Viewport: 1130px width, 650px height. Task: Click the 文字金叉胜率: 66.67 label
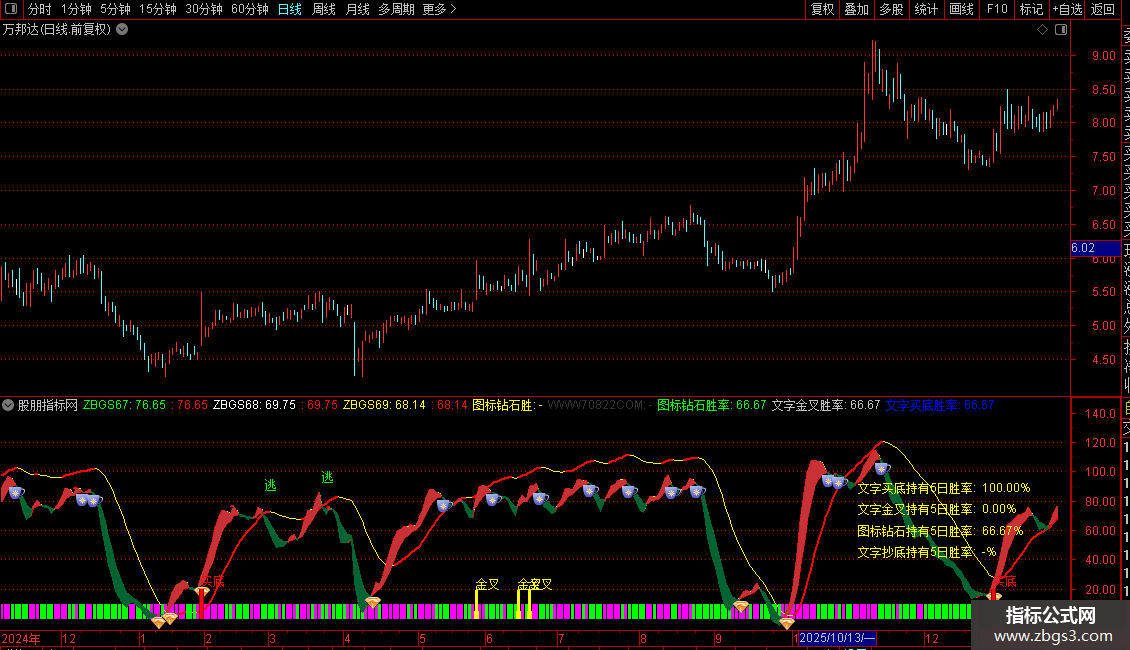tap(826, 405)
